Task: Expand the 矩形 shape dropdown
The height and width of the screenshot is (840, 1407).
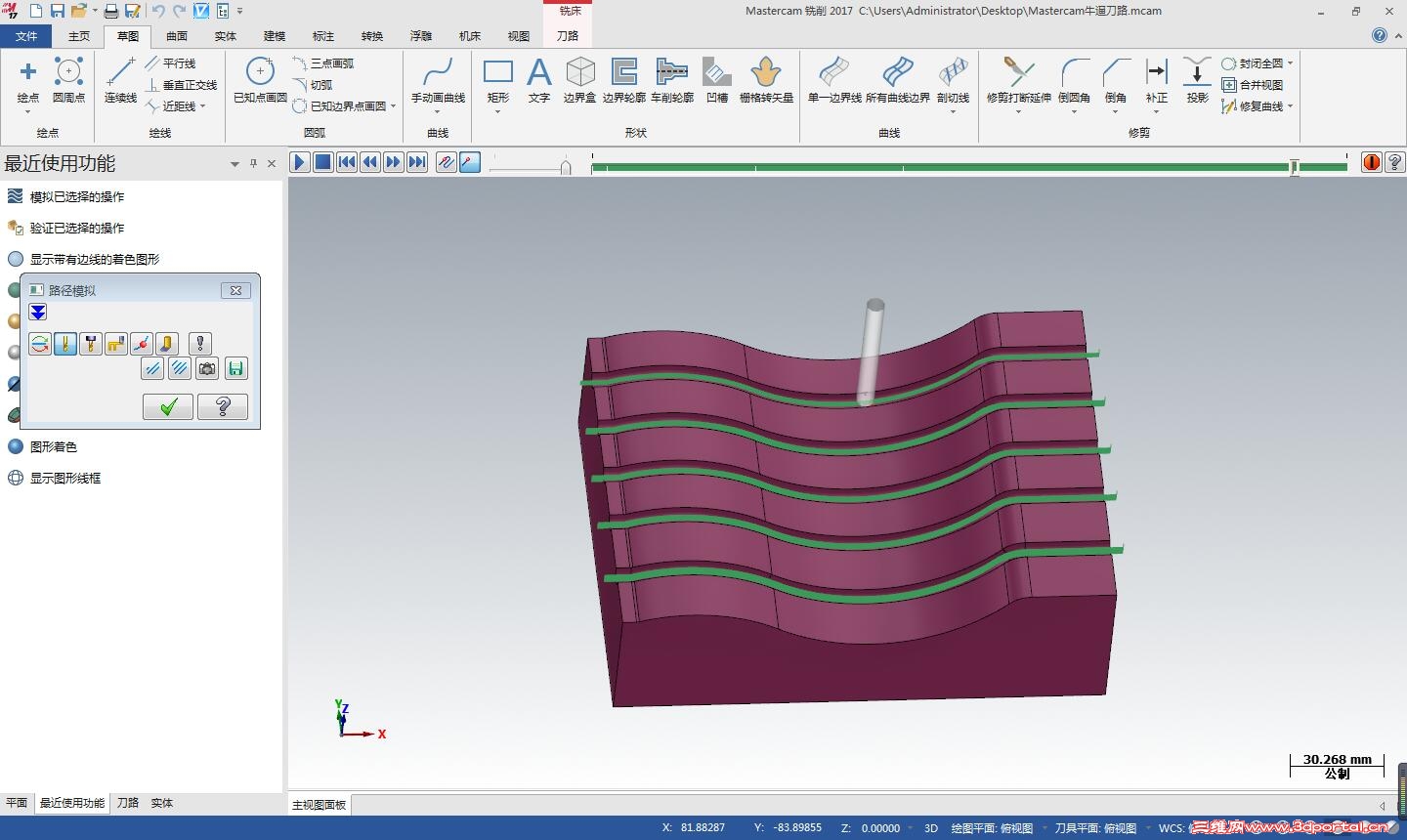Action: pyautogui.click(x=498, y=111)
